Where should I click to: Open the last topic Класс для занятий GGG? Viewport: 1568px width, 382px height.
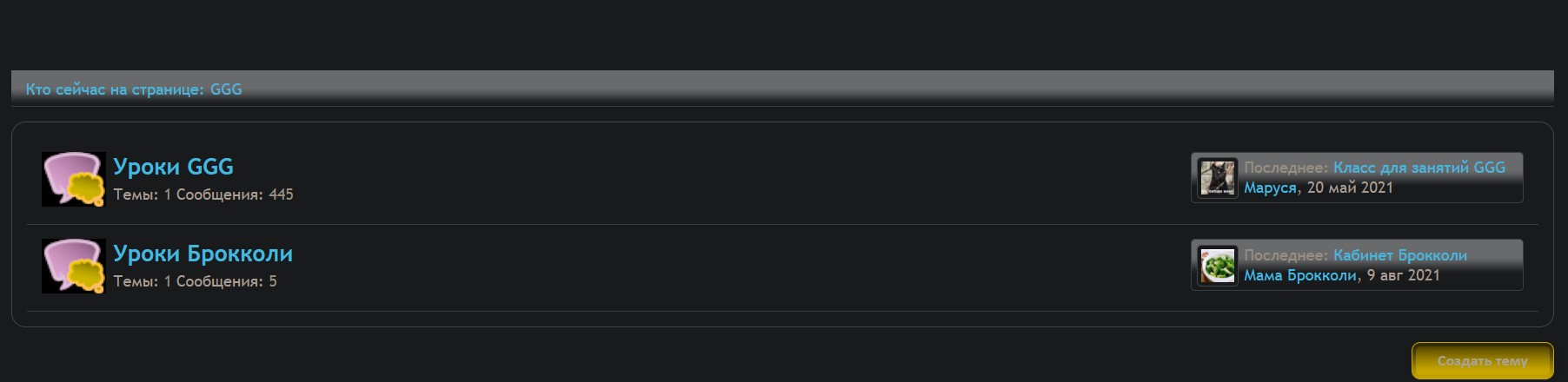click(1419, 168)
